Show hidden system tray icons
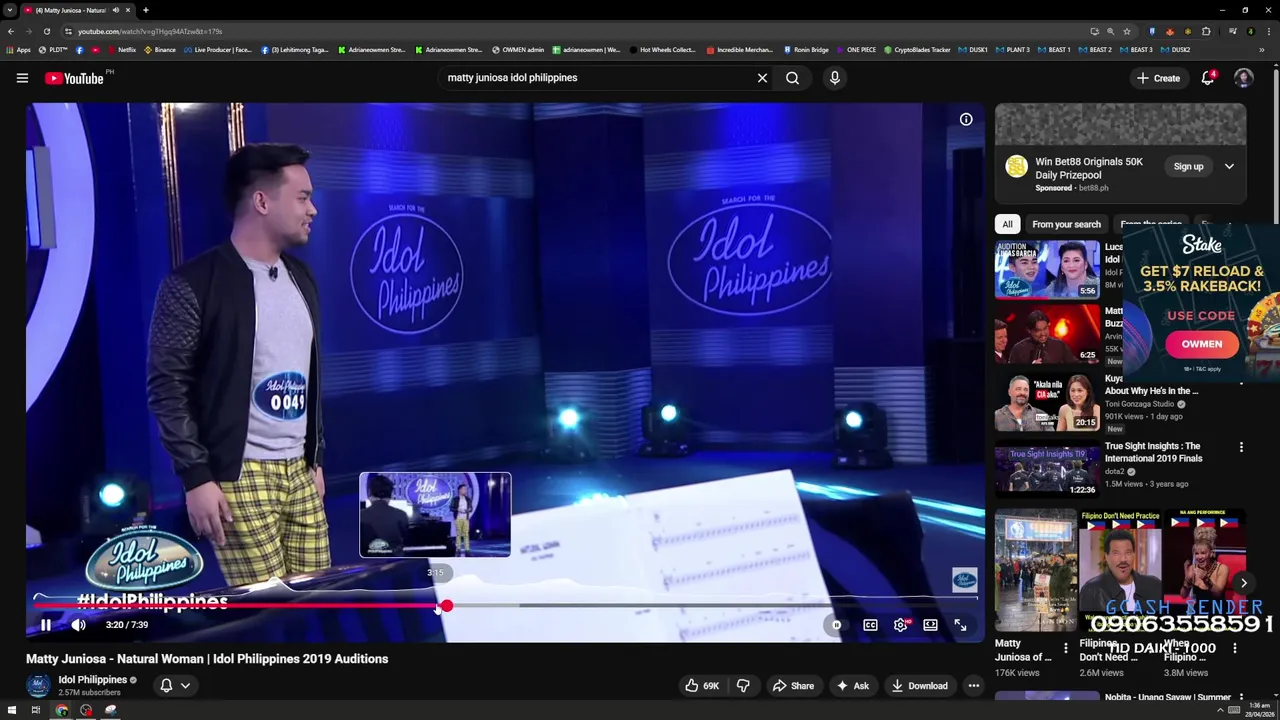Image resolution: width=1280 pixels, height=720 pixels. point(1220,710)
